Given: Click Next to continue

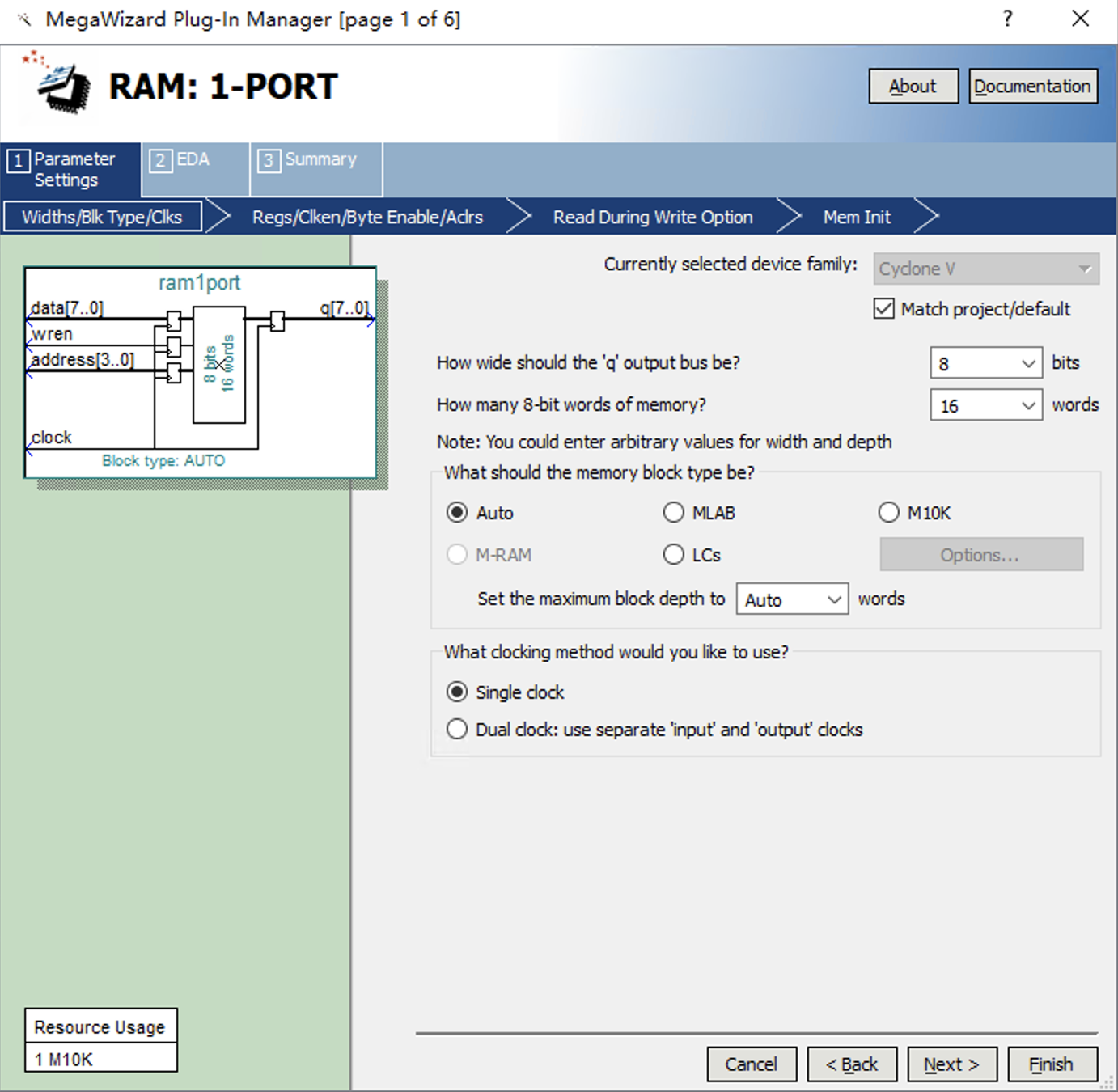Looking at the screenshot, I should click(952, 1064).
